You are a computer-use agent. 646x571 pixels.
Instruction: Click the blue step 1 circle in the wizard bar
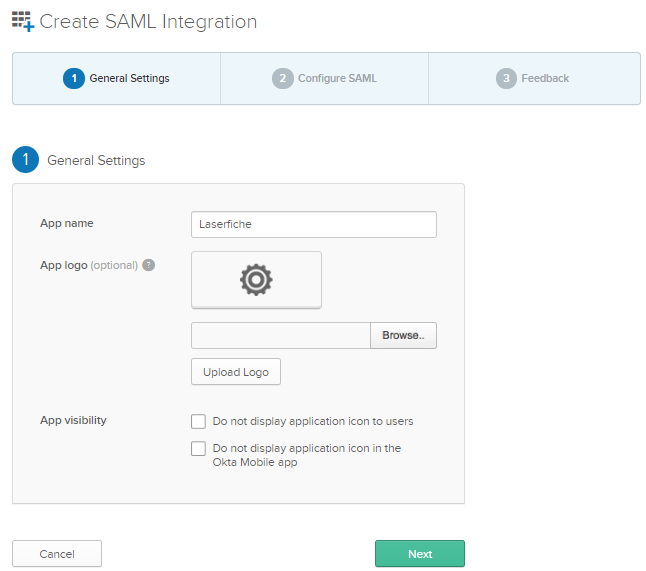[73, 78]
